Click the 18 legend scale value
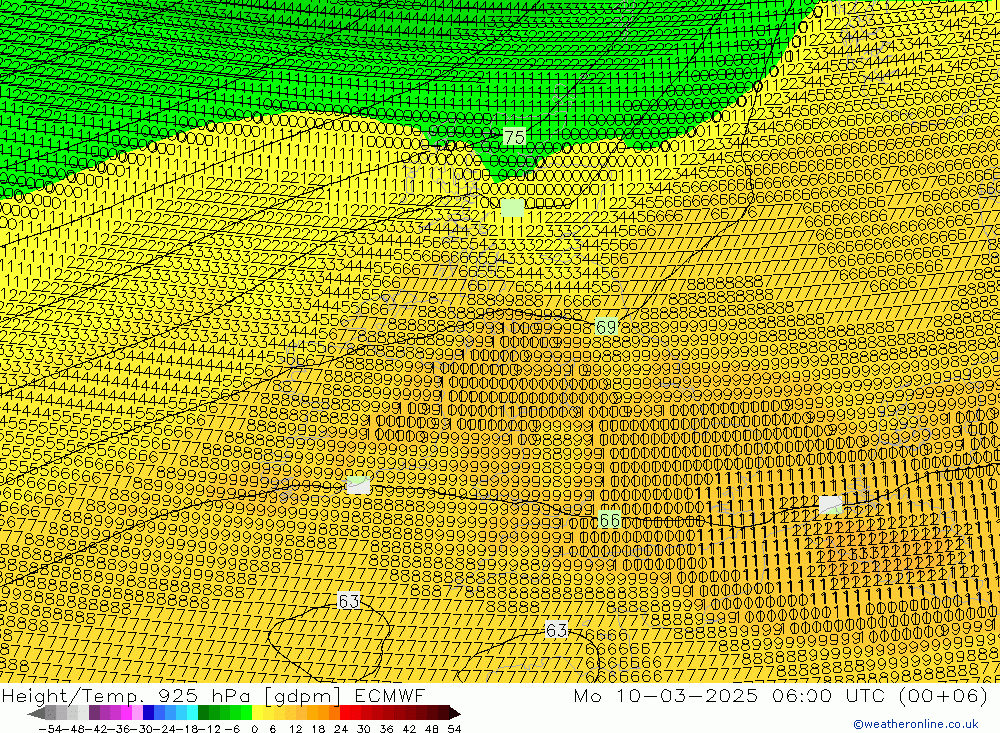 (318, 729)
